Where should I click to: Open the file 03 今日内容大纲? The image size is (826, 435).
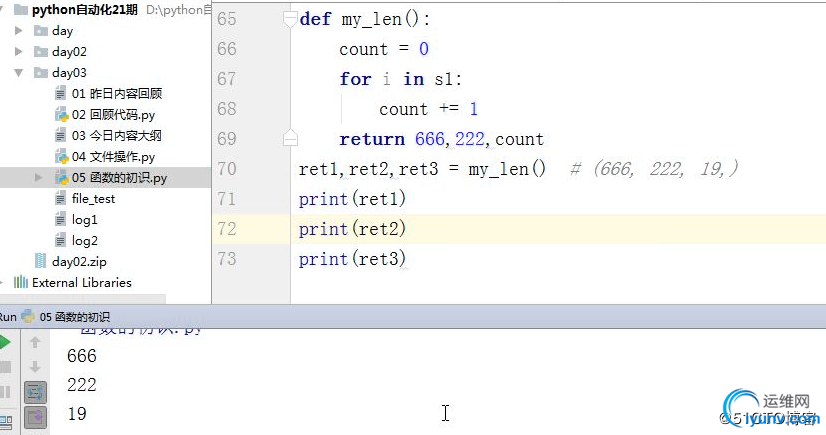(x=117, y=136)
